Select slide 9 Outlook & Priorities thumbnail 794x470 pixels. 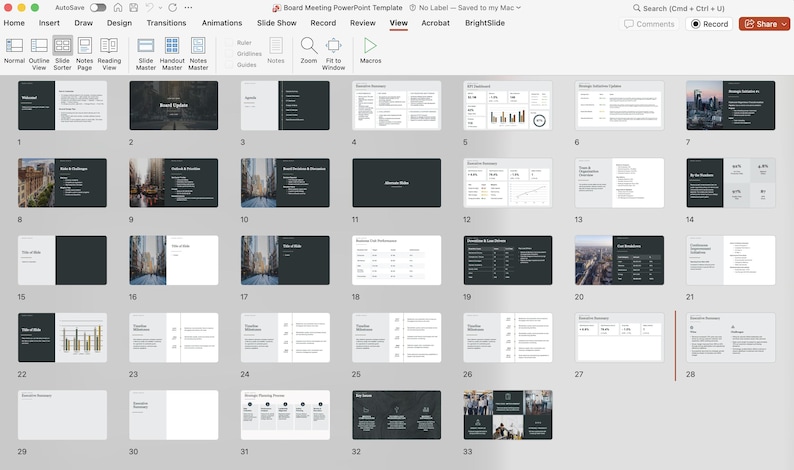(174, 183)
